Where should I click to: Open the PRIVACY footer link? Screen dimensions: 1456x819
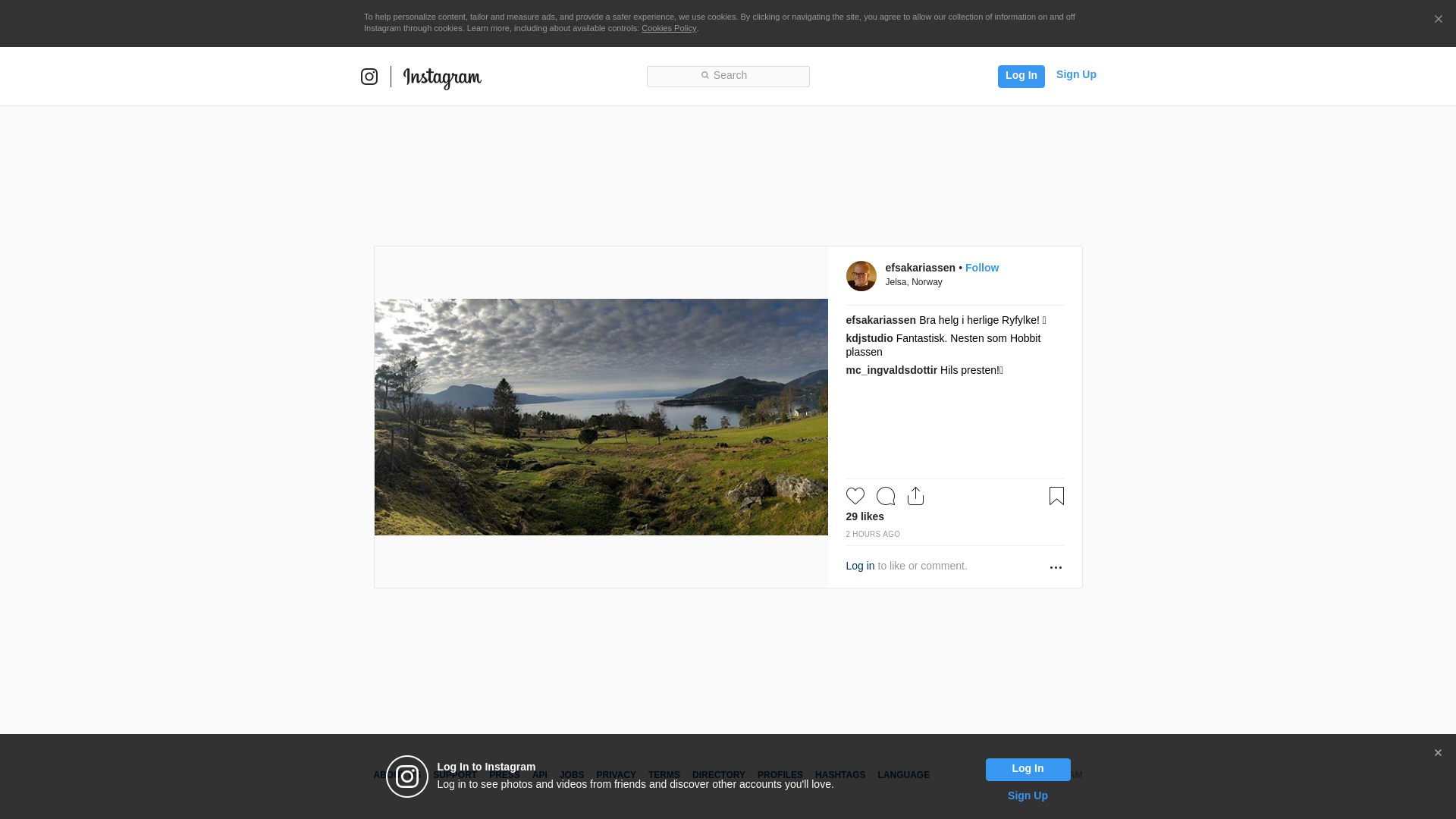pyautogui.click(x=616, y=775)
